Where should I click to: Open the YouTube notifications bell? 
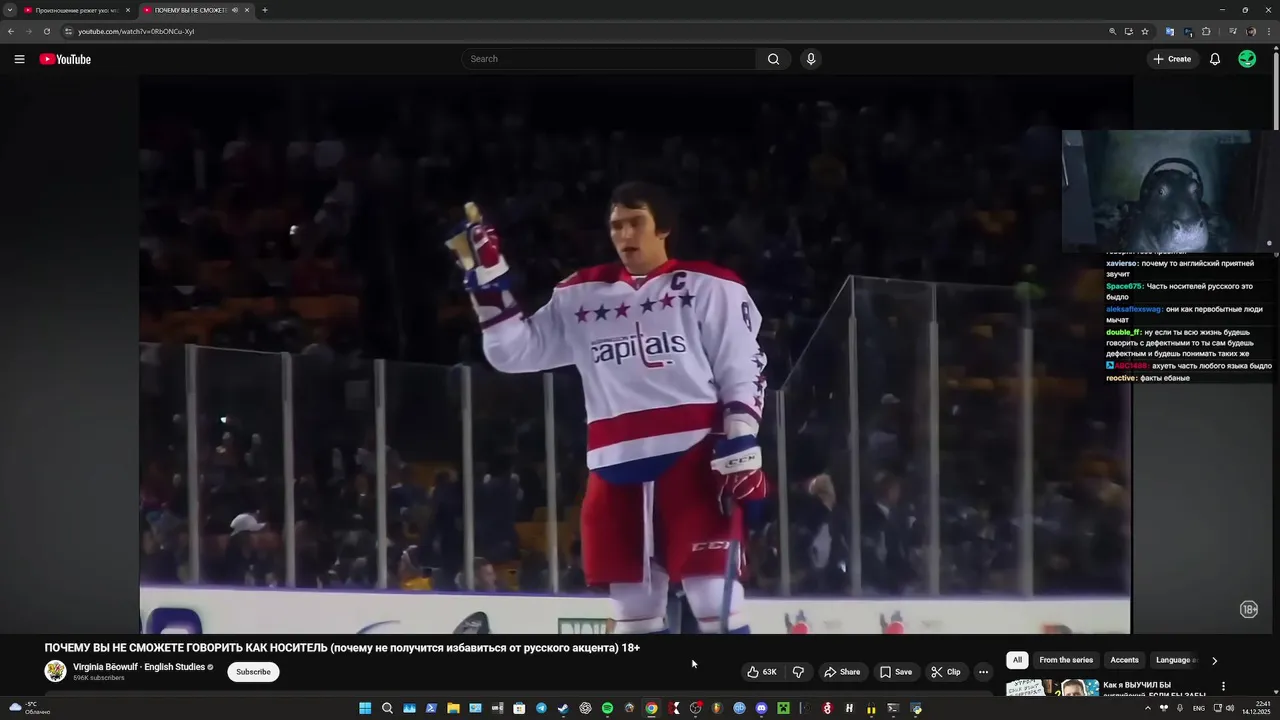coord(1215,59)
